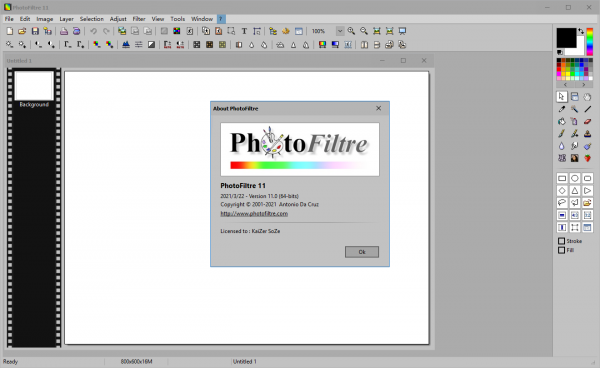Open the Layer menu
The image size is (600, 368).
tap(66, 19)
